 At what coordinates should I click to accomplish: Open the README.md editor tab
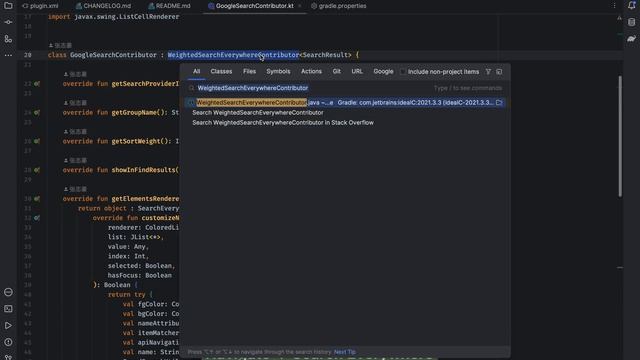point(169,6)
